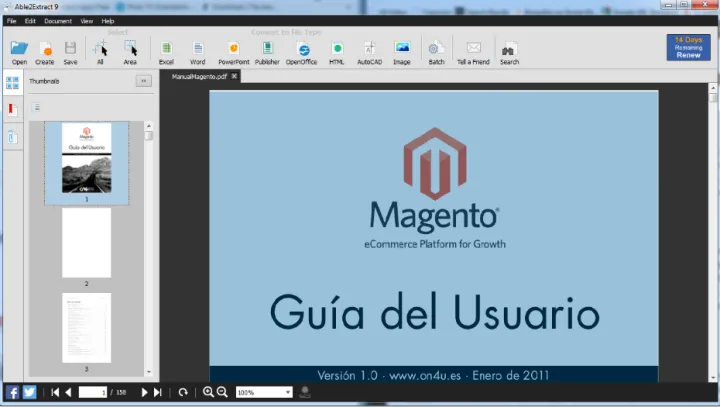The width and height of the screenshot is (720, 407).
Task: Select the page 2 thumbnail
Action: pyautogui.click(x=86, y=243)
